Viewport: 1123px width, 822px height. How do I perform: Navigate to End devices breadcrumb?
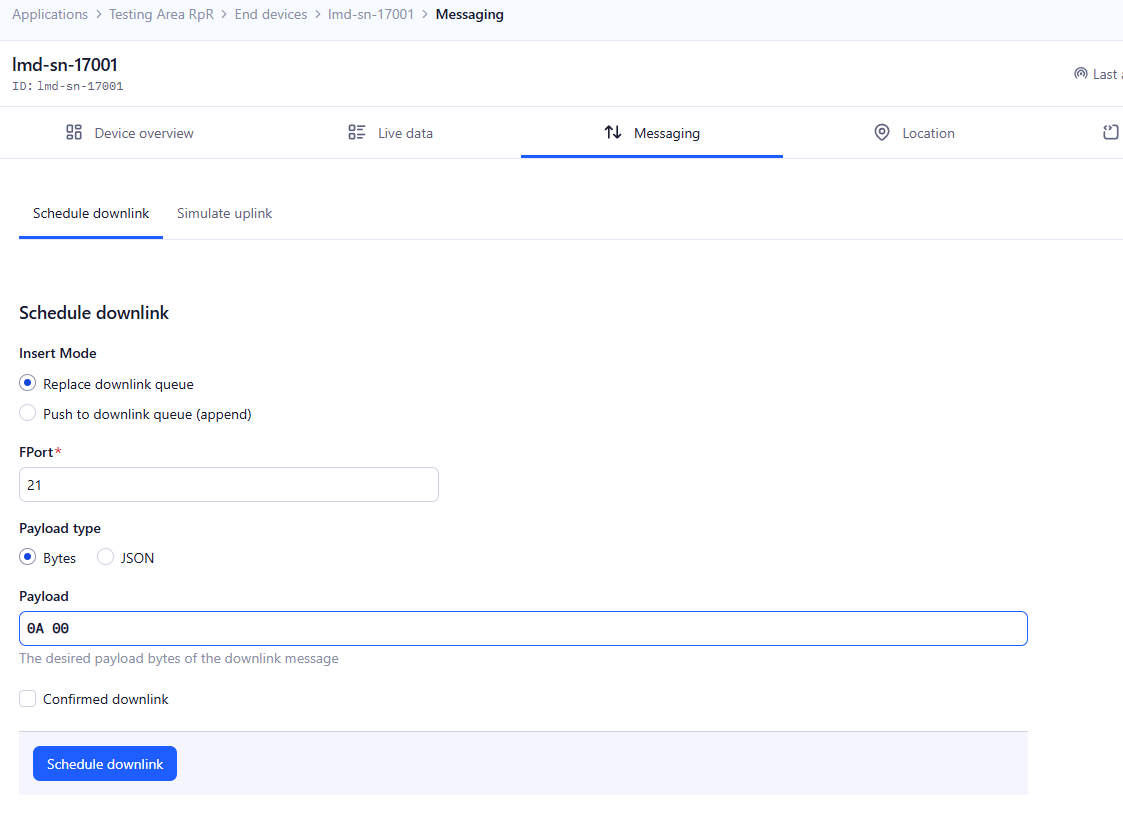pyautogui.click(x=271, y=15)
